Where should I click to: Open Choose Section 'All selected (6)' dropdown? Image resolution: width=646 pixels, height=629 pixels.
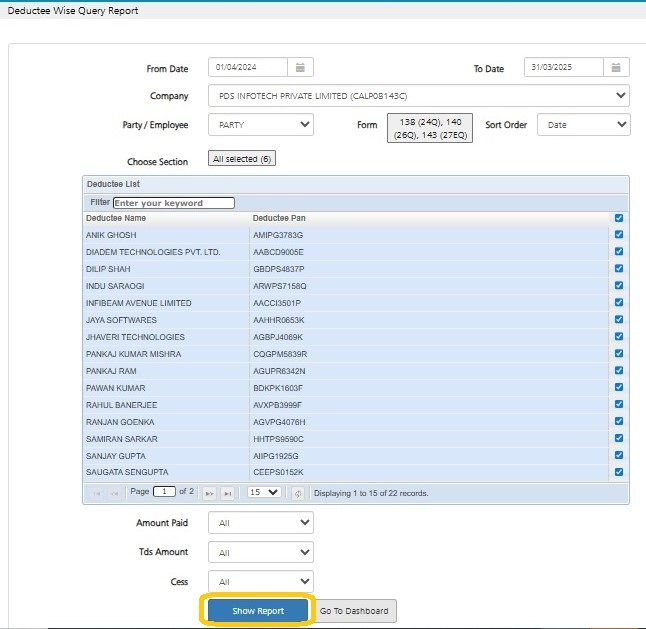coord(242,159)
